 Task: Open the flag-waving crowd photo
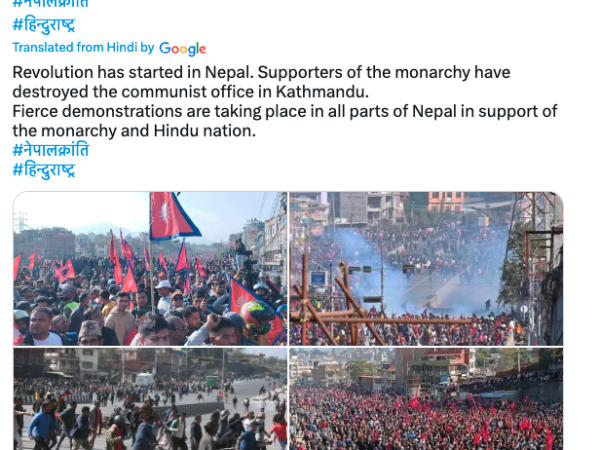150,269
